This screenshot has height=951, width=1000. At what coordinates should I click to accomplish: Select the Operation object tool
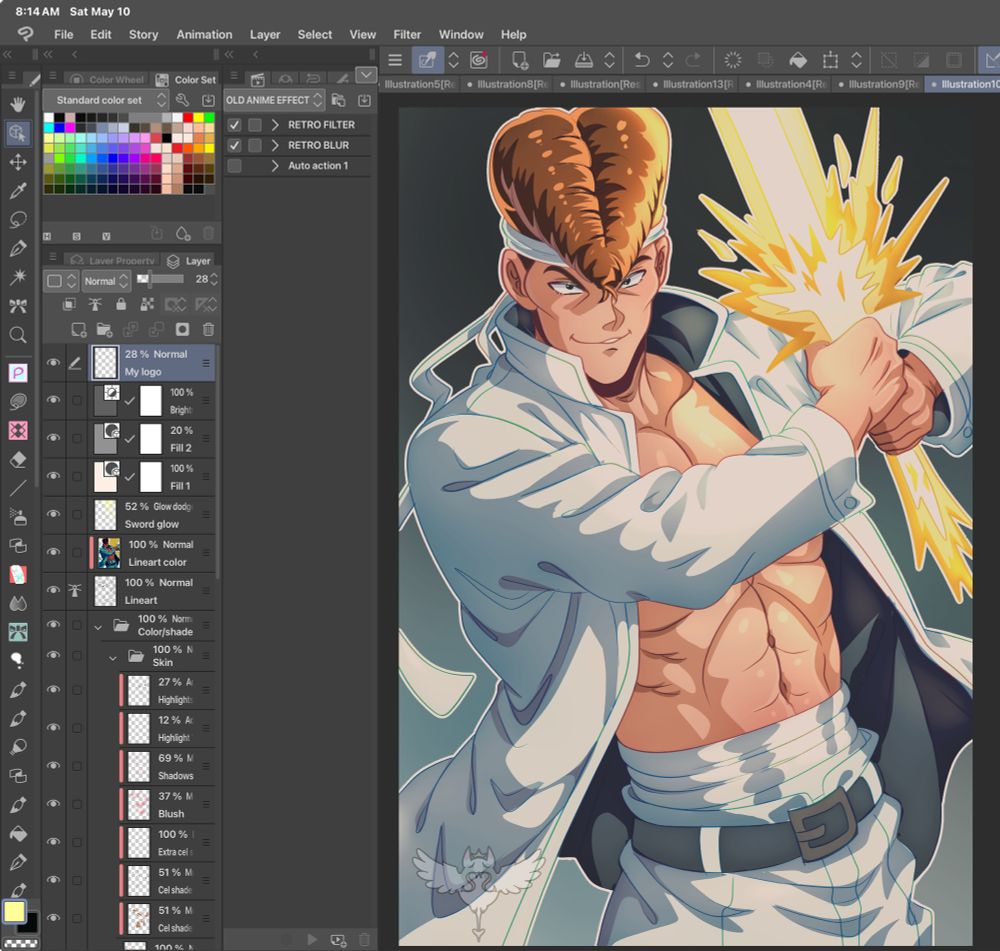point(18,133)
